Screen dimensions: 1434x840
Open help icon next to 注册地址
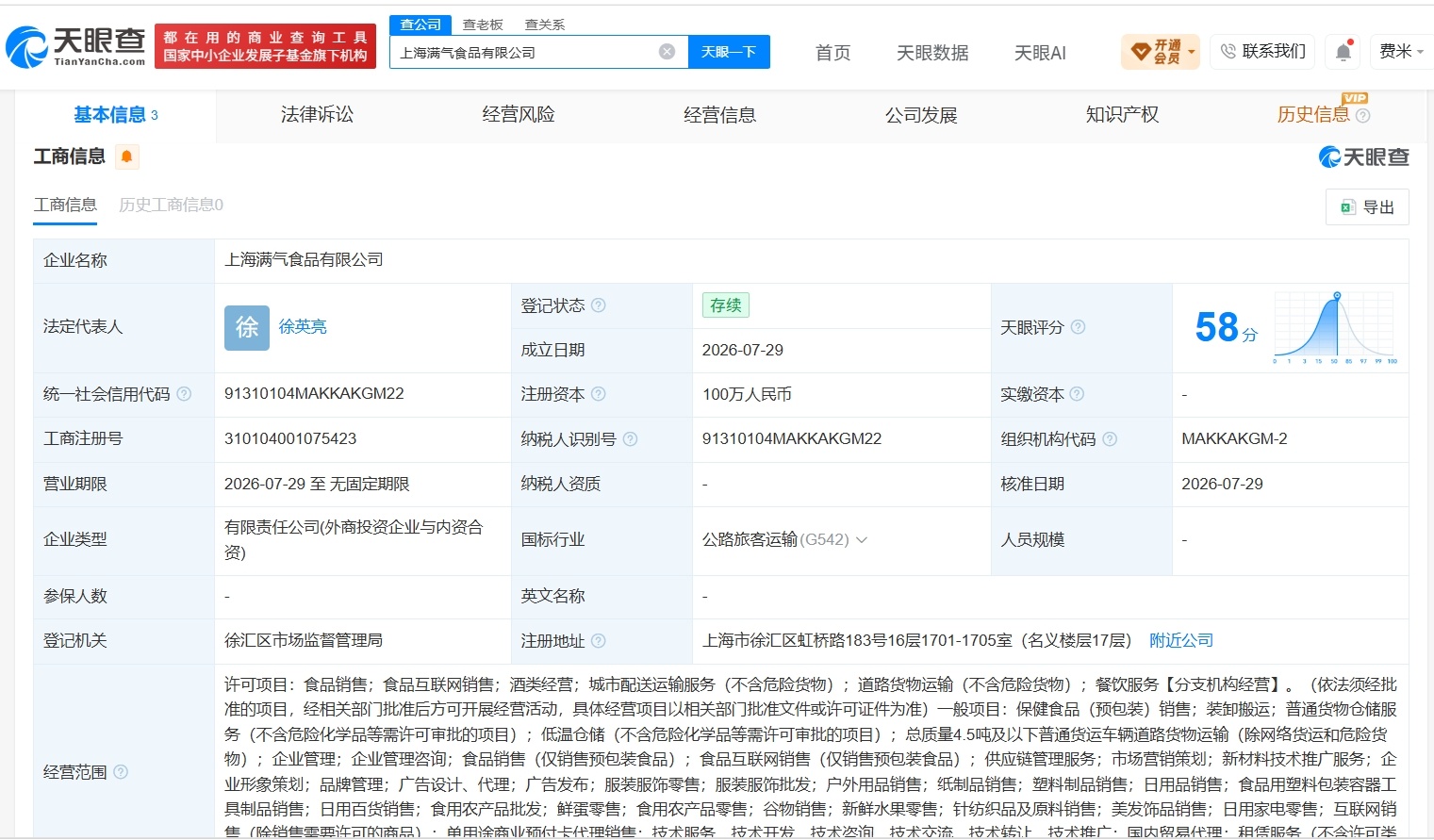(x=598, y=641)
